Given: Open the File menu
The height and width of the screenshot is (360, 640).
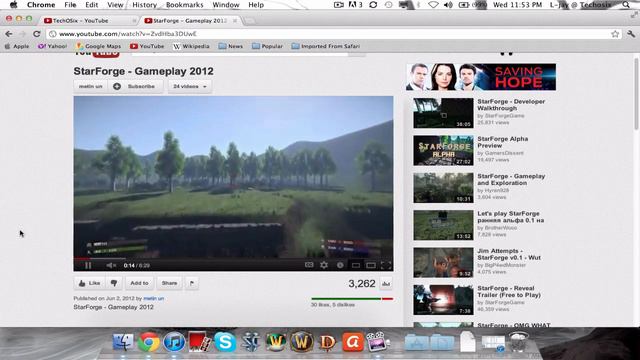Looking at the screenshot, I should pos(70,5).
